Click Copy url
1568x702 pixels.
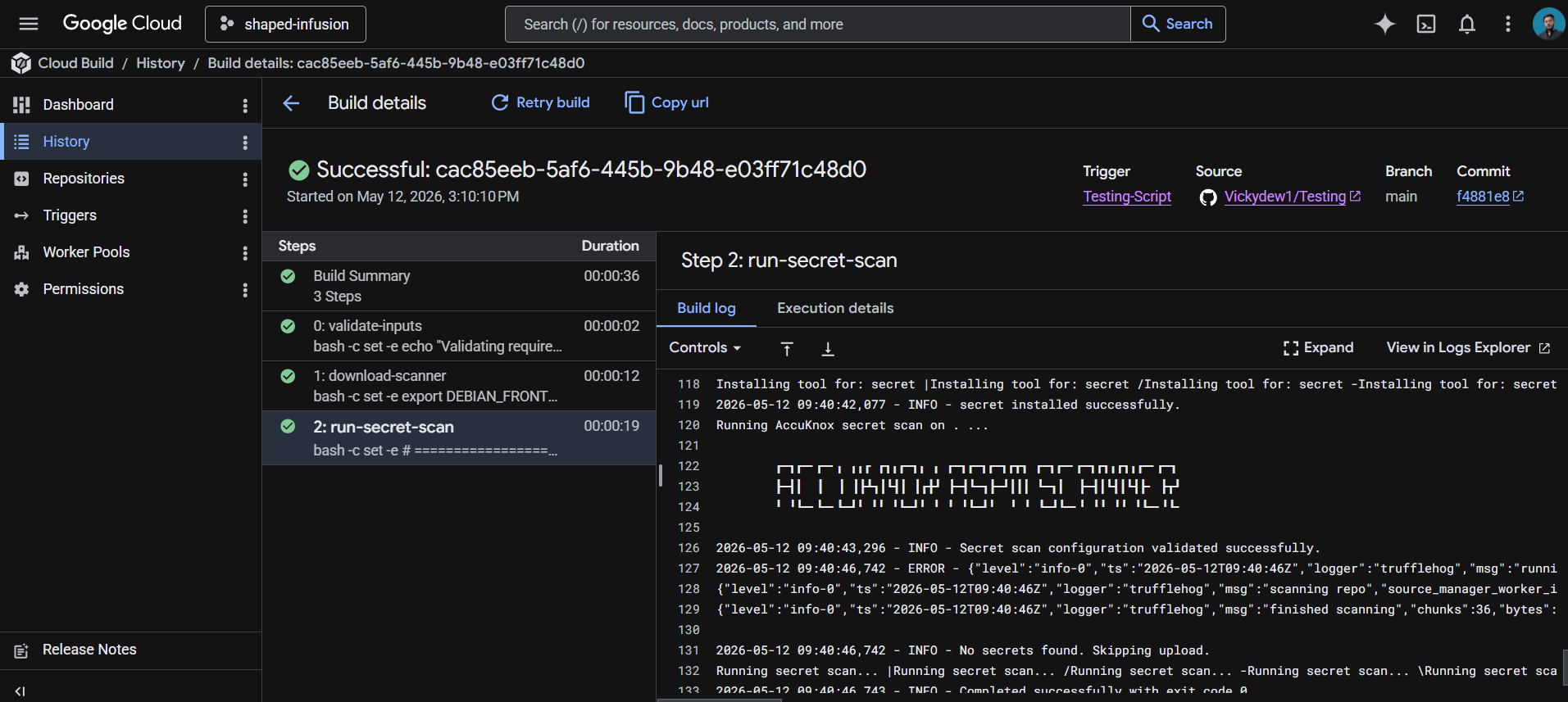(666, 102)
